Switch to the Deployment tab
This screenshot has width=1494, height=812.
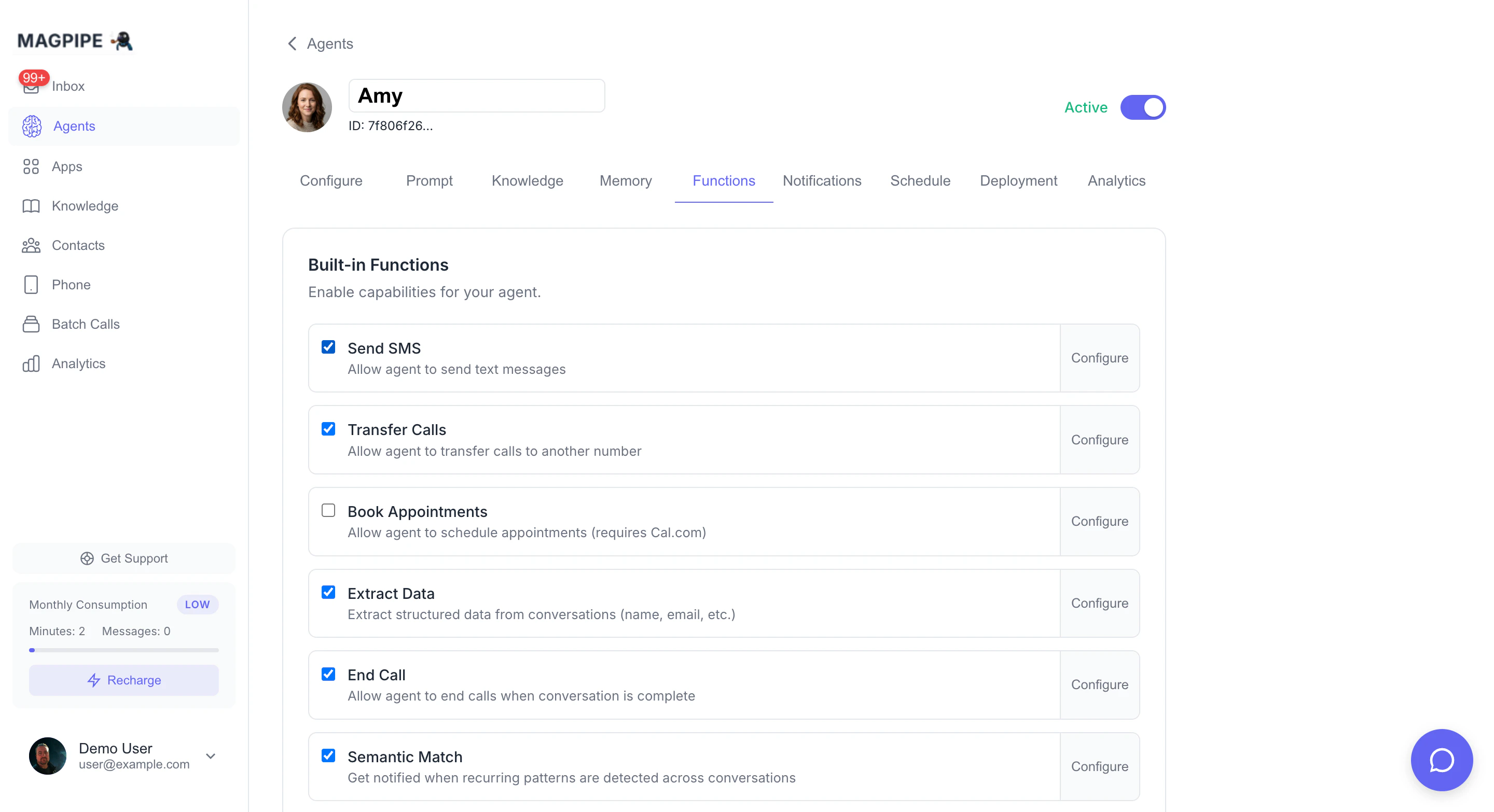[x=1018, y=181]
